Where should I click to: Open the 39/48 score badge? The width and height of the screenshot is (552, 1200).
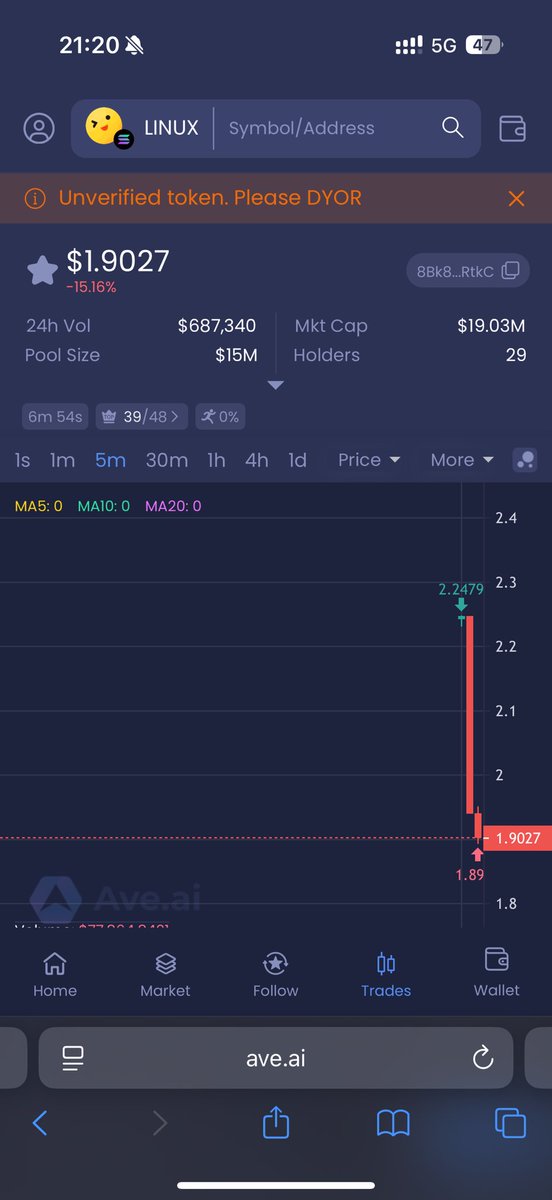click(141, 417)
